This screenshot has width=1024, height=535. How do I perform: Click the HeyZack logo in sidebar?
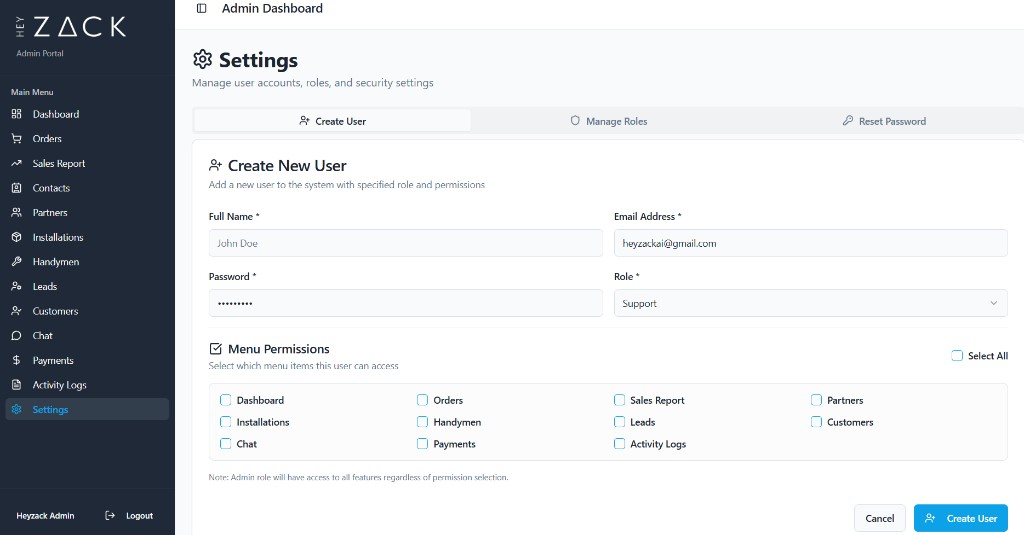pyautogui.click(x=71, y=27)
